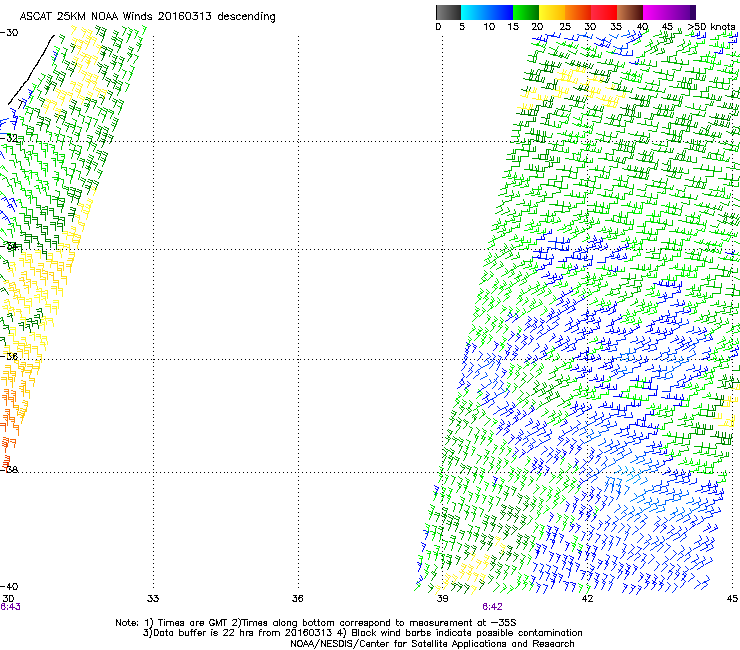The height and width of the screenshot is (650, 740).
Task: Click the '-40' latitude axis label
Action: (x=9, y=587)
